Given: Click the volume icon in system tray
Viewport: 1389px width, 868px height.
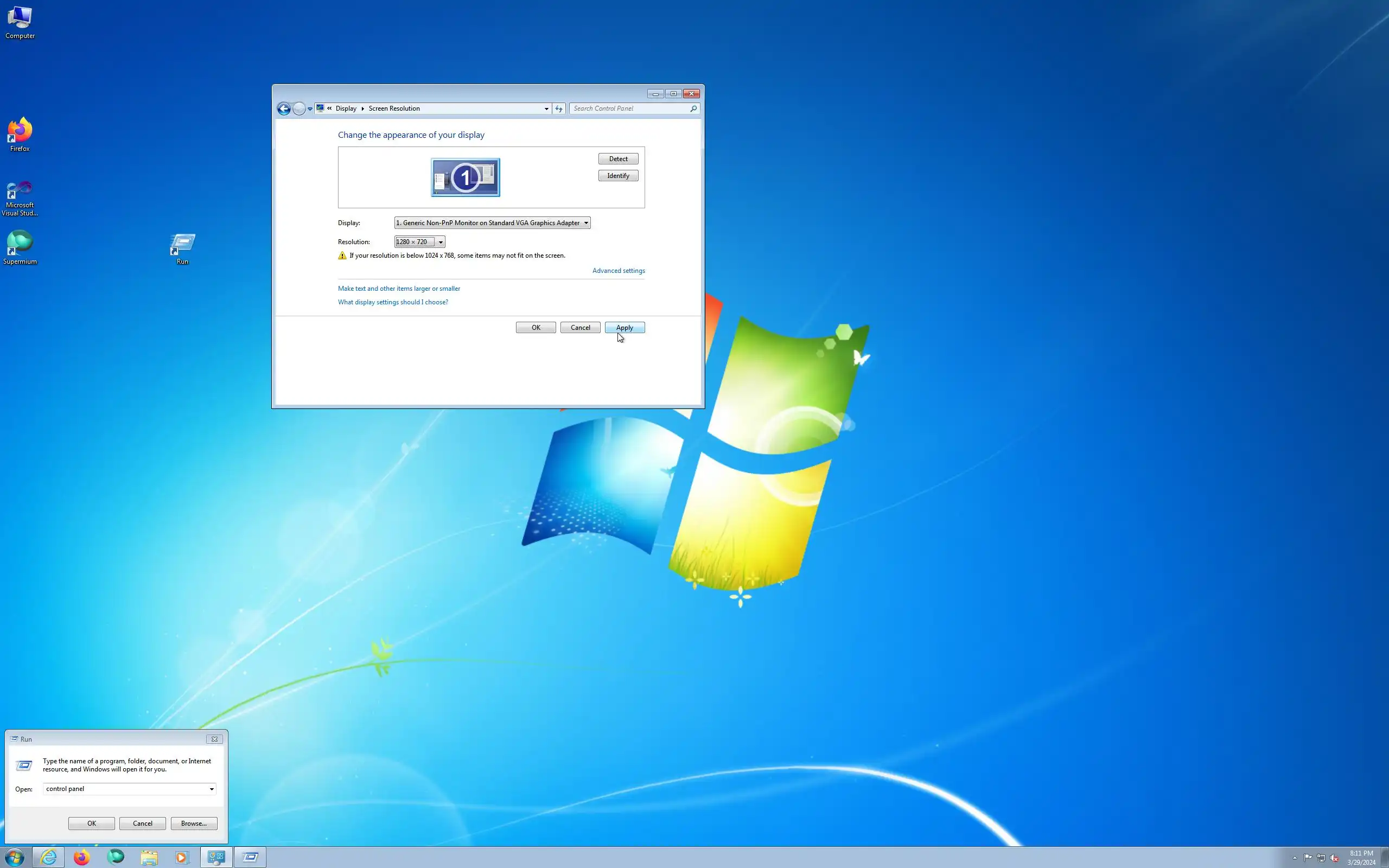Looking at the screenshot, I should coord(1334,858).
